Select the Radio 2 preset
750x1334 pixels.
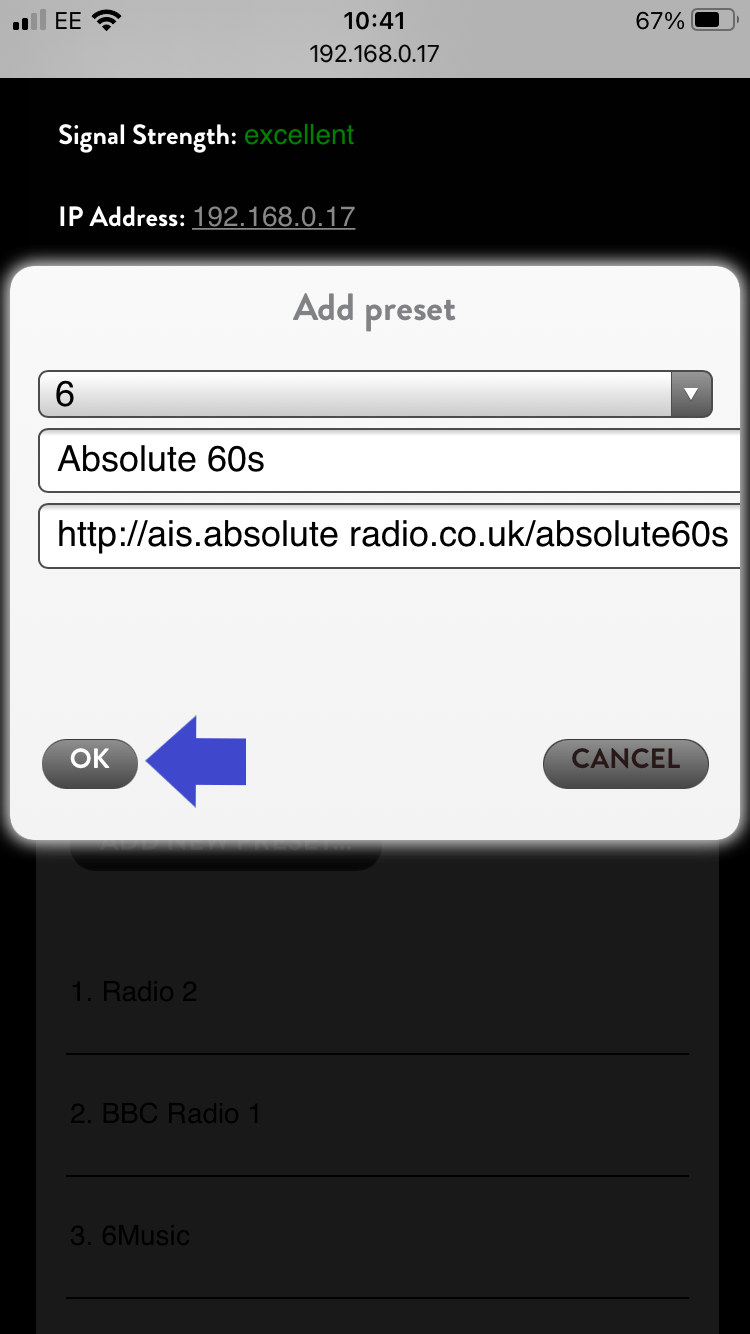pyautogui.click(x=134, y=992)
